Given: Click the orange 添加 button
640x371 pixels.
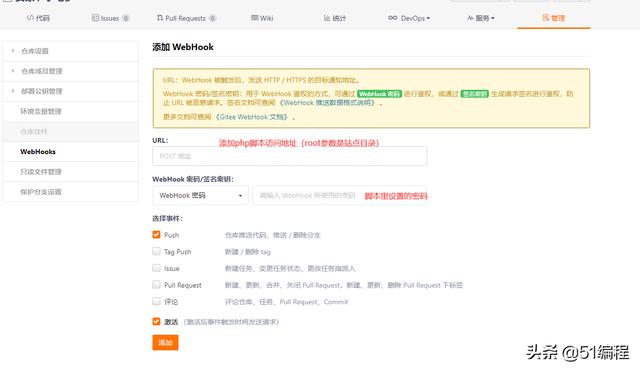Looking at the screenshot, I should (165, 342).
